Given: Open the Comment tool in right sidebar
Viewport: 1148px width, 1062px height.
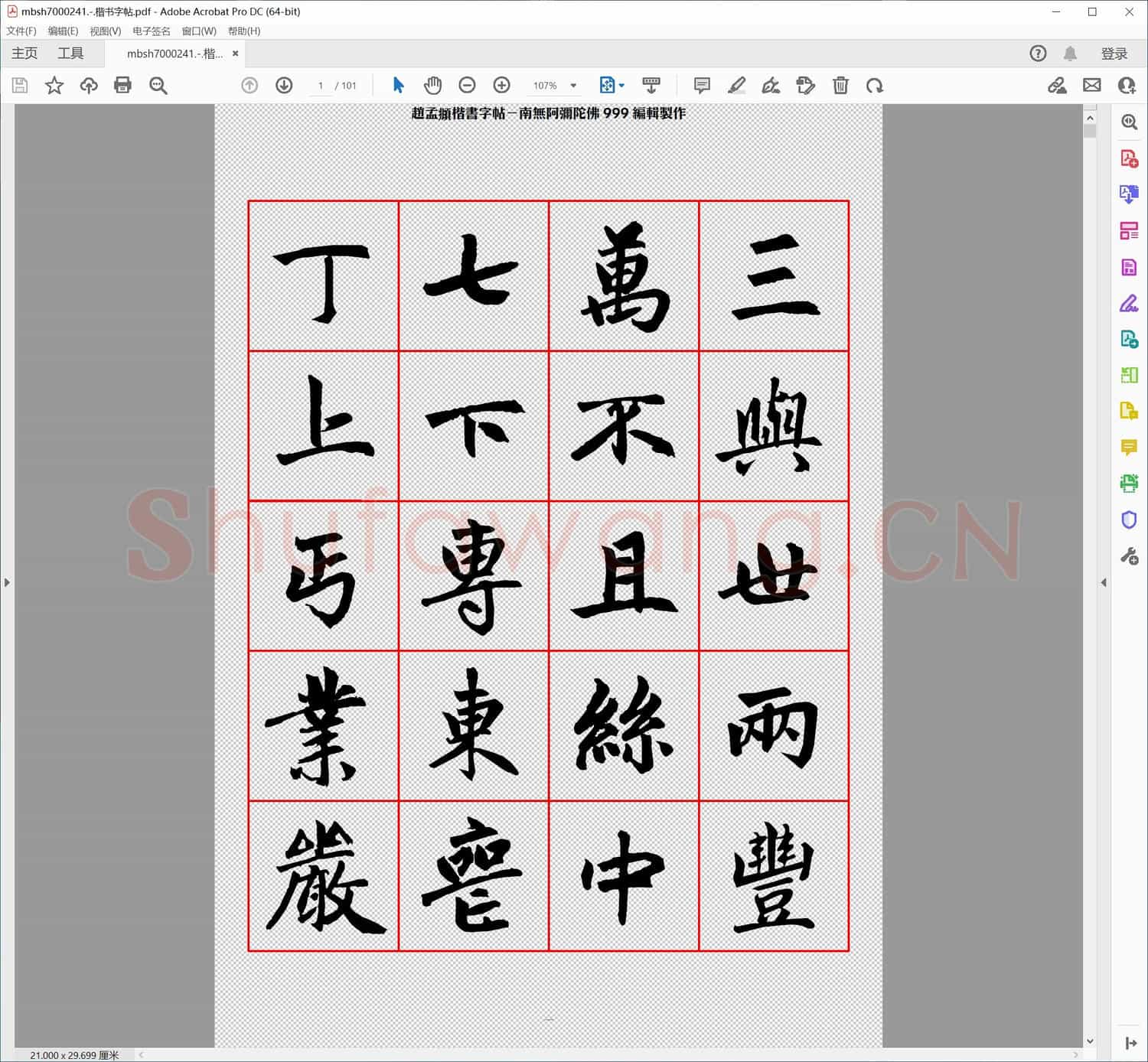Looking at the screenshot, I should click(x=1129, y=447).
